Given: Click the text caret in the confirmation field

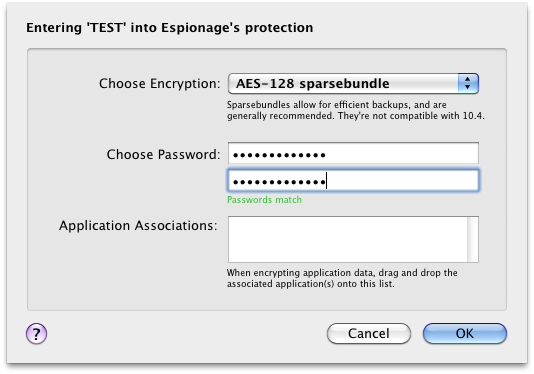Looking at the screenshot, I should pos(326,181).
